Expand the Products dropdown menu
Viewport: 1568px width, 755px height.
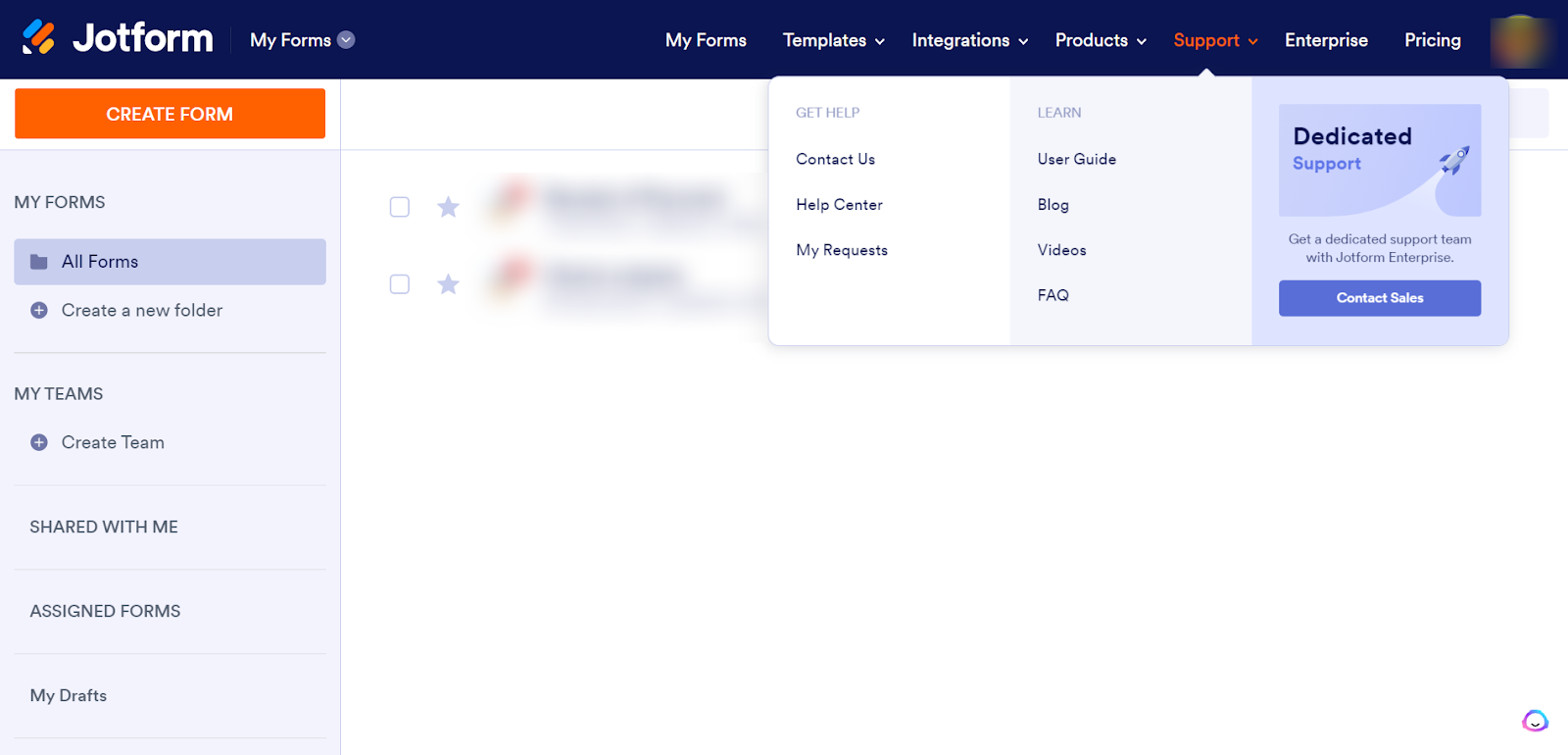click(1100, 40)
